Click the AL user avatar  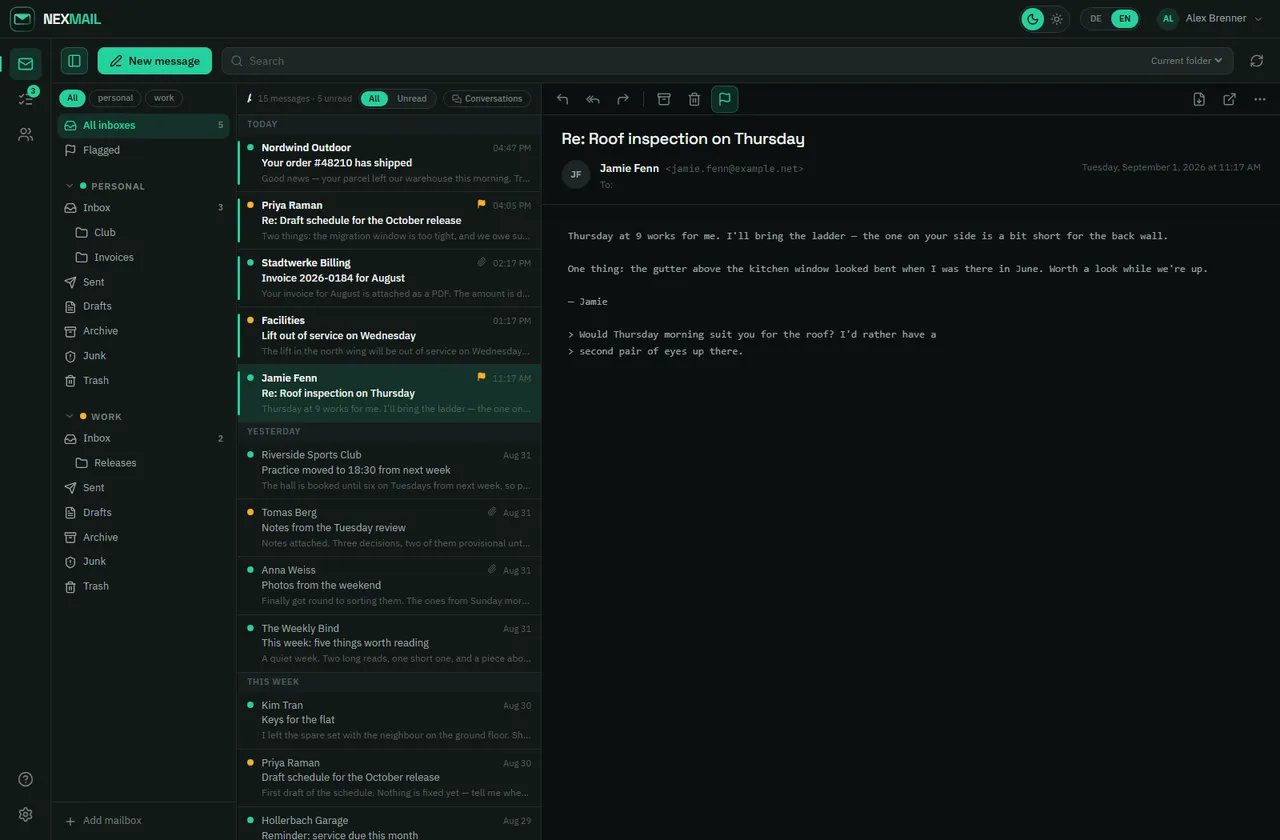(x=1168, y=19)
